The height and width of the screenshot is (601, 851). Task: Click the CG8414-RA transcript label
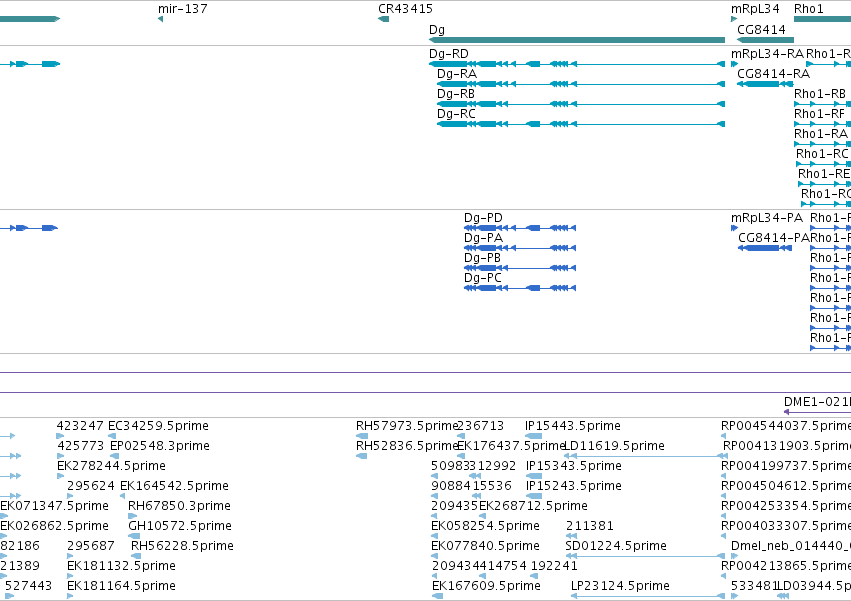click(x=773, y=74)
